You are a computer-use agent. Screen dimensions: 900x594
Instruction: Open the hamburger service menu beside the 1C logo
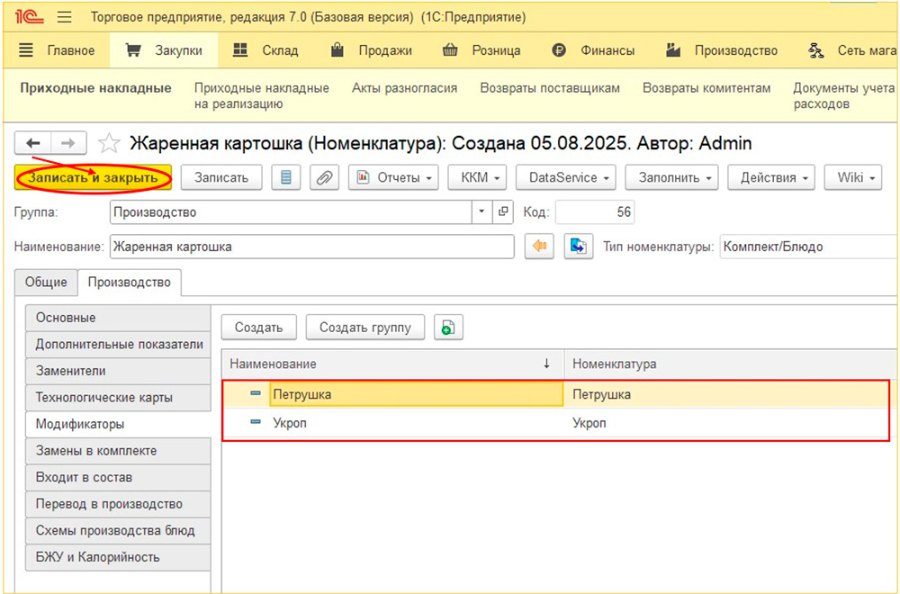tap(64, 17)
